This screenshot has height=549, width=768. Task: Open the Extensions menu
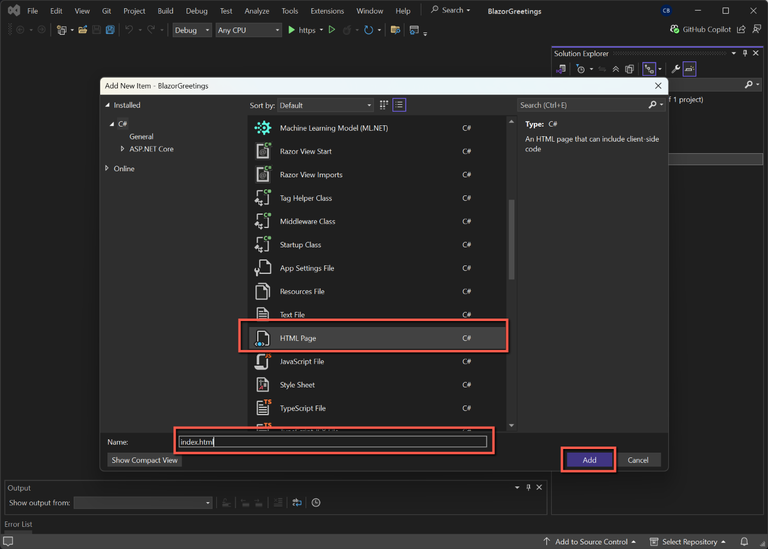tap(326, 11)
